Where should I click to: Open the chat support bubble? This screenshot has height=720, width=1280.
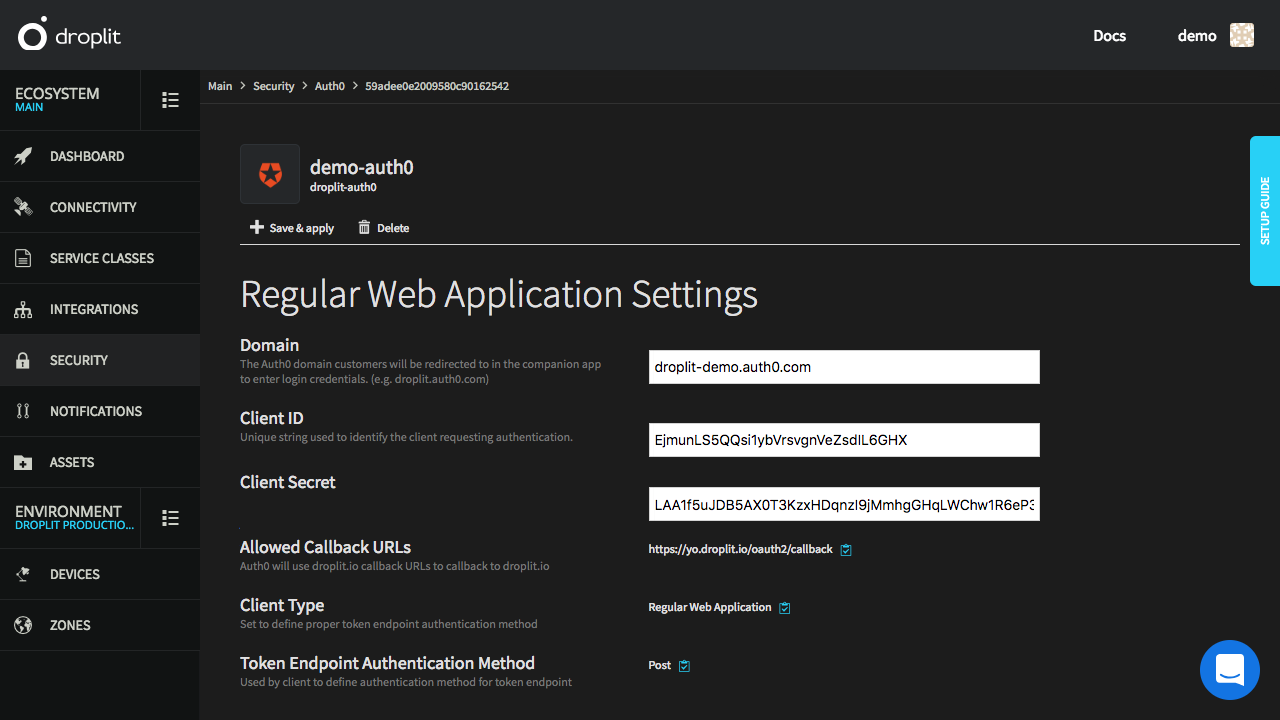(1230, 670)
